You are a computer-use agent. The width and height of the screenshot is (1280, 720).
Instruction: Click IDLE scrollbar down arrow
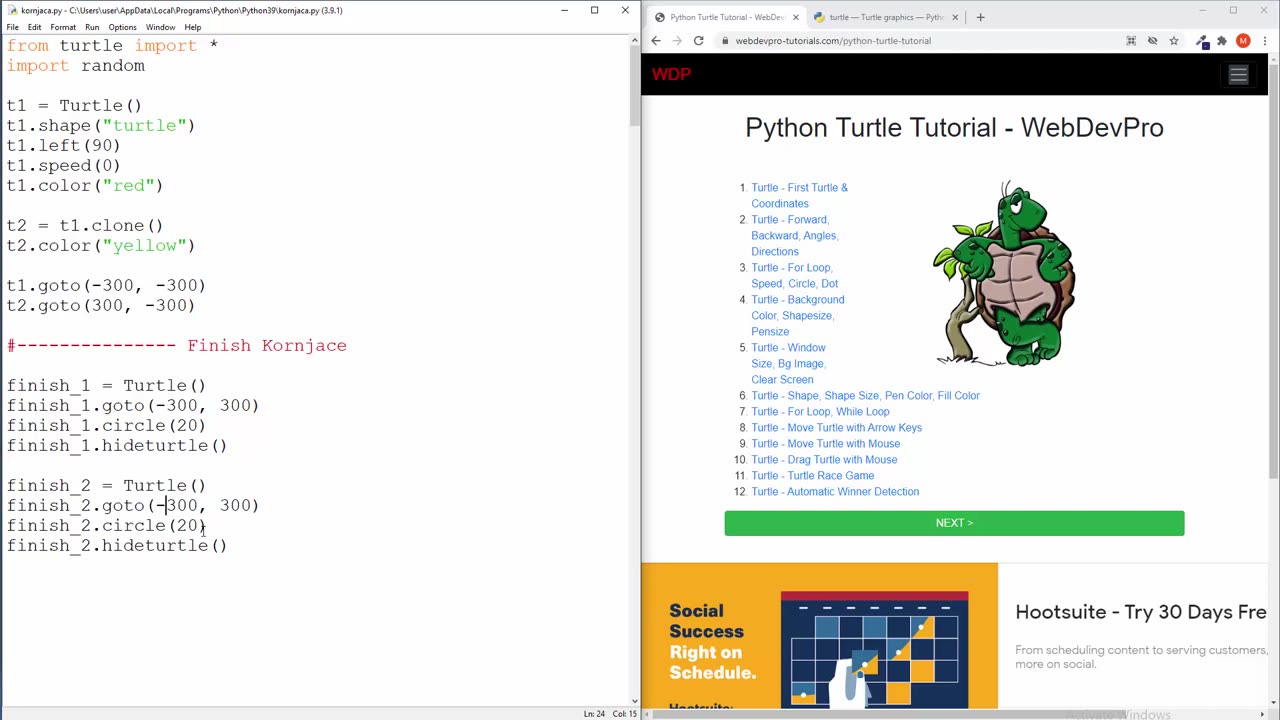[x=635, y=702]
